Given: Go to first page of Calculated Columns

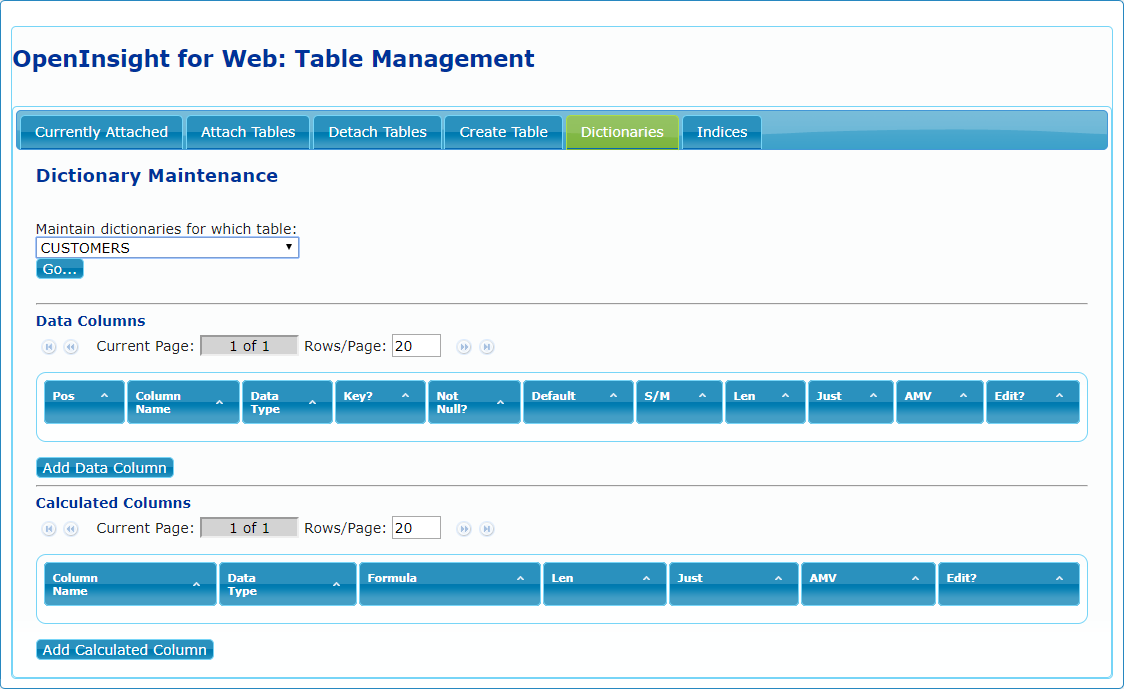Looking at the screenshot, I should pos(49,529).
